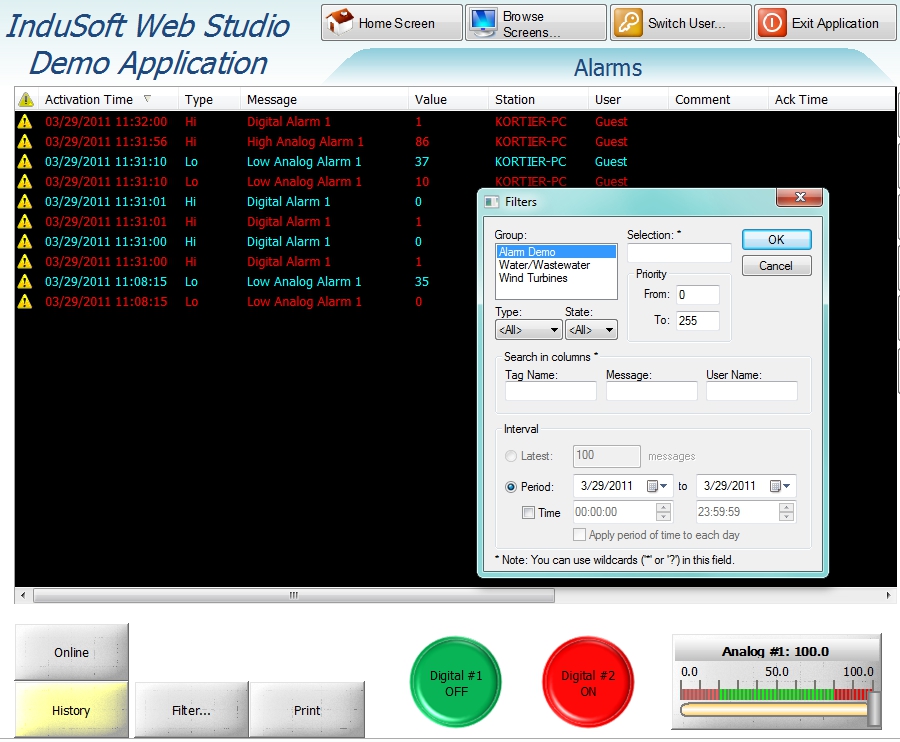Select the Latest radio button

511,456
